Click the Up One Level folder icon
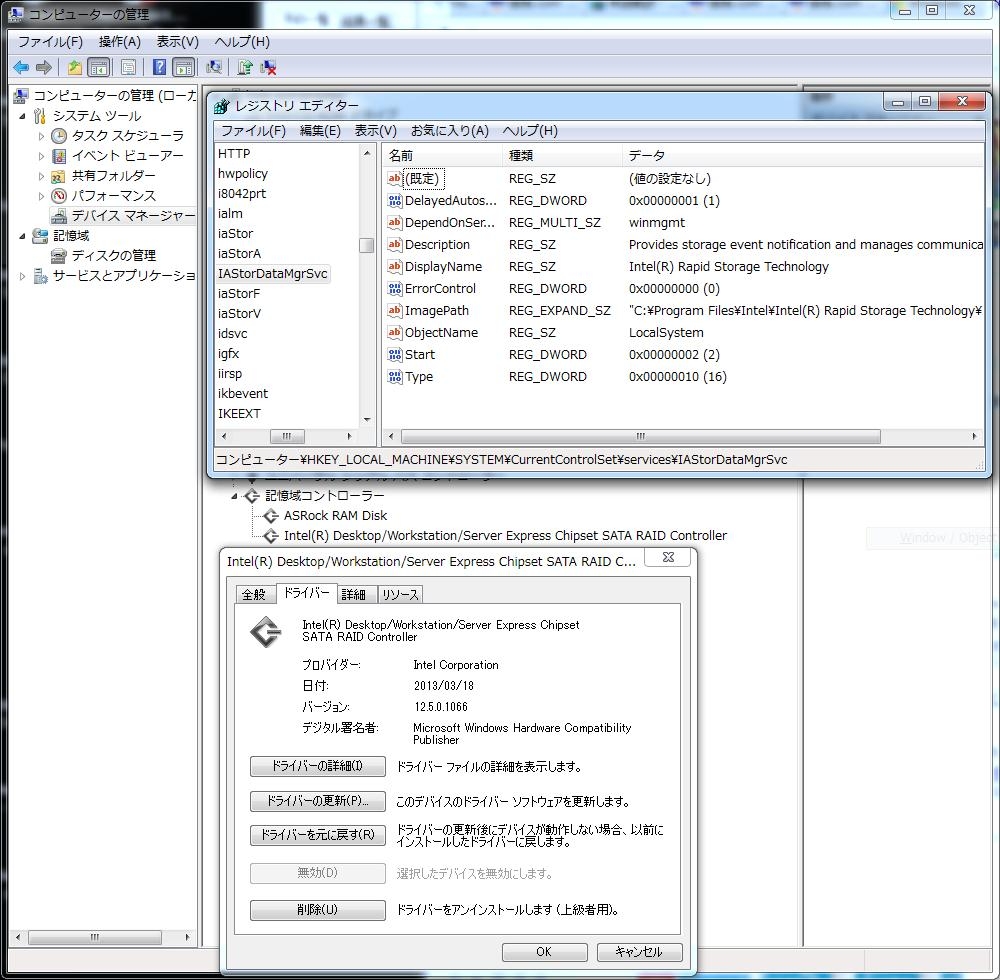Screen dimensions: 1000x980 (75, 67)
